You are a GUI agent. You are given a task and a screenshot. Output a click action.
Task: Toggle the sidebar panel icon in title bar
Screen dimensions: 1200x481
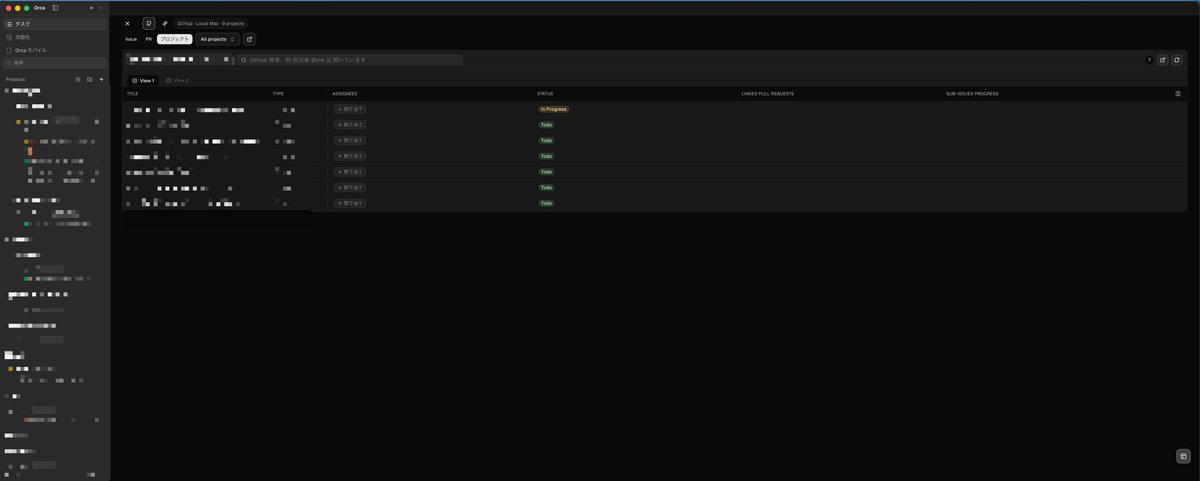(x=55, y=7)
